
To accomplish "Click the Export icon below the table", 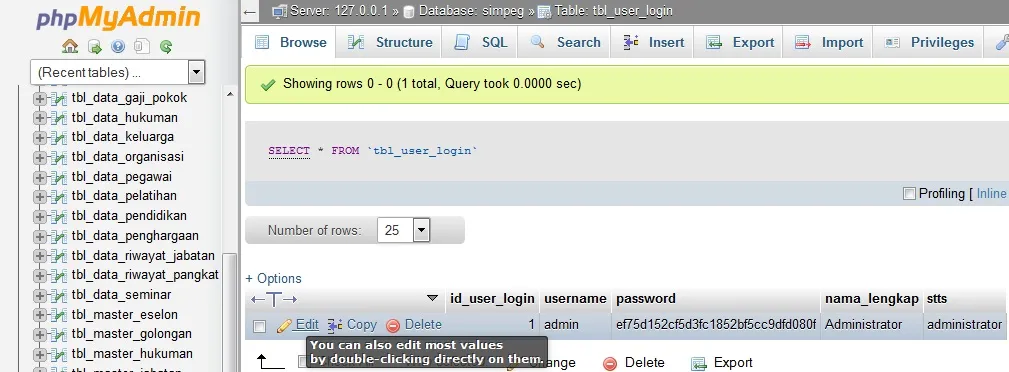I will click(x=699, y=364).
